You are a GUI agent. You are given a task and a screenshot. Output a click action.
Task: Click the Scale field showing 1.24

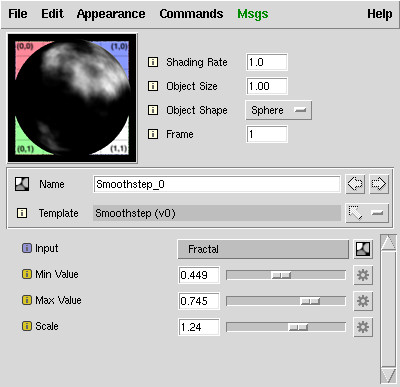point(199,327)
